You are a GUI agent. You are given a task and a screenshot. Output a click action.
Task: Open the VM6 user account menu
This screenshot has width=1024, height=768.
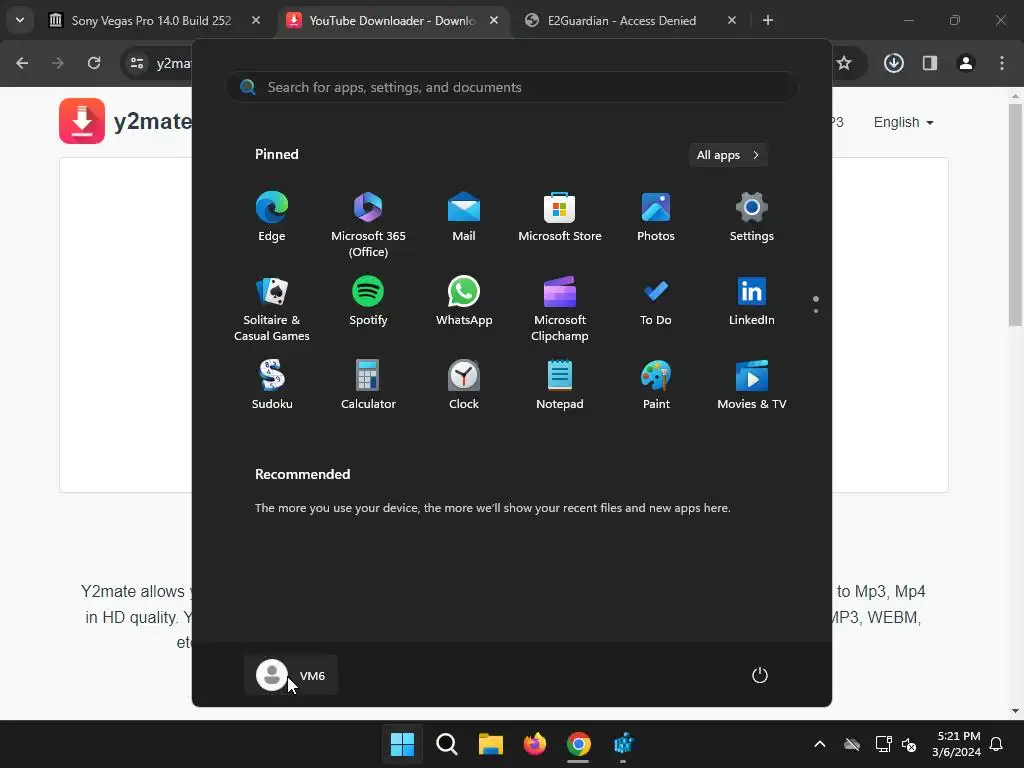[291, 675]
